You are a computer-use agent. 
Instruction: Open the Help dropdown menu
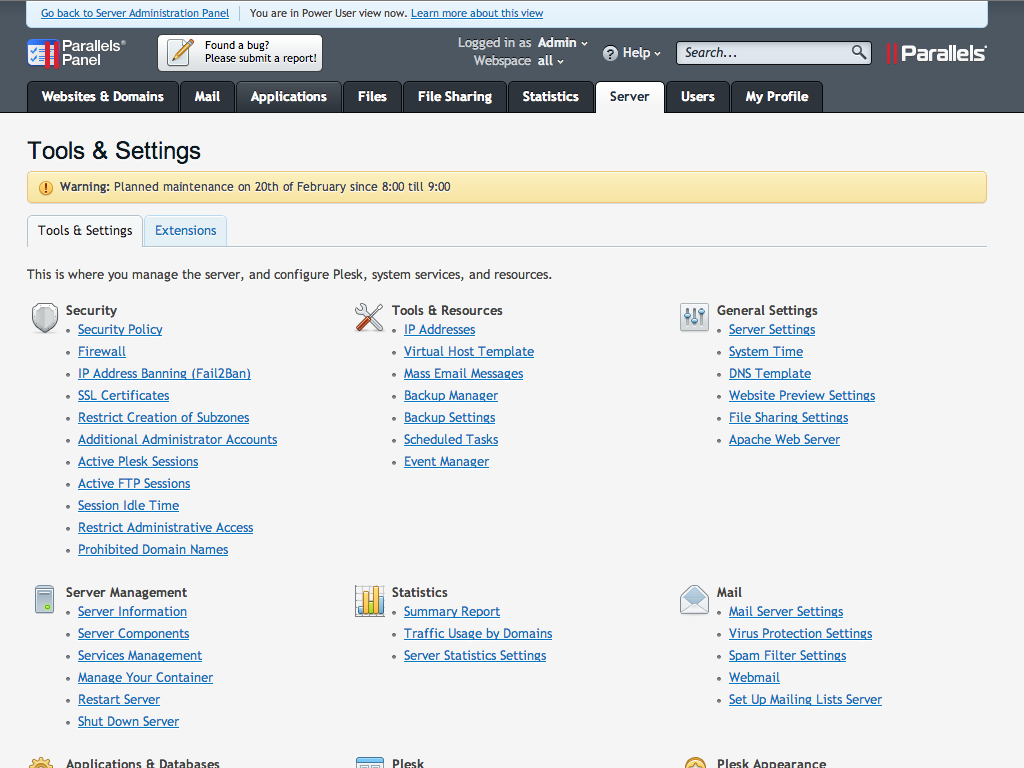point(641,53)
